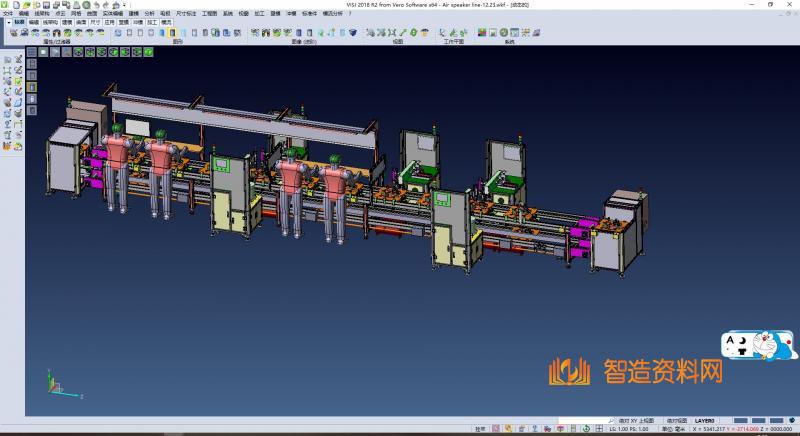Click the LAYER0 button in status bar
The width and height of the screenshot is (800, 436).
click(x=705, y=421)
